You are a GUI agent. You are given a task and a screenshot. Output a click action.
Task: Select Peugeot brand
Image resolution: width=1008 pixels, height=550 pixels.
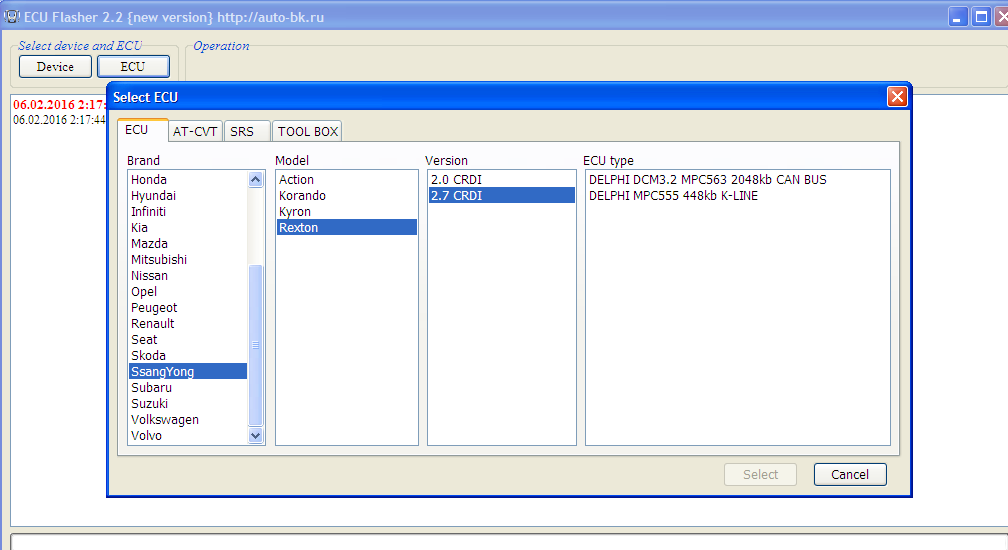click(188, 308)
